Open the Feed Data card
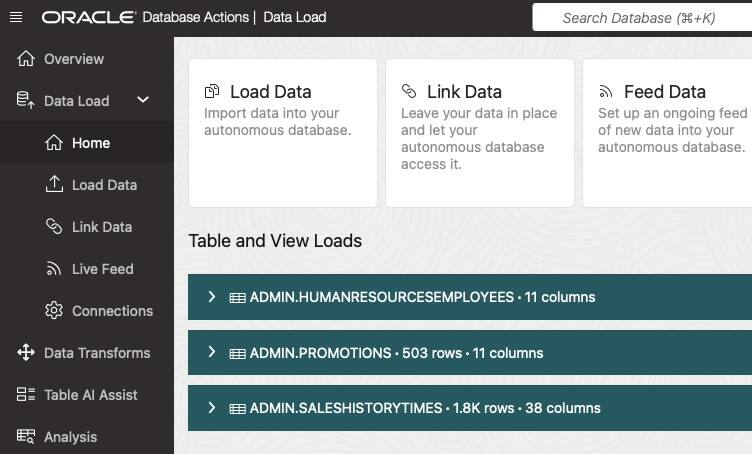752x454 pixels. (668, 133)
